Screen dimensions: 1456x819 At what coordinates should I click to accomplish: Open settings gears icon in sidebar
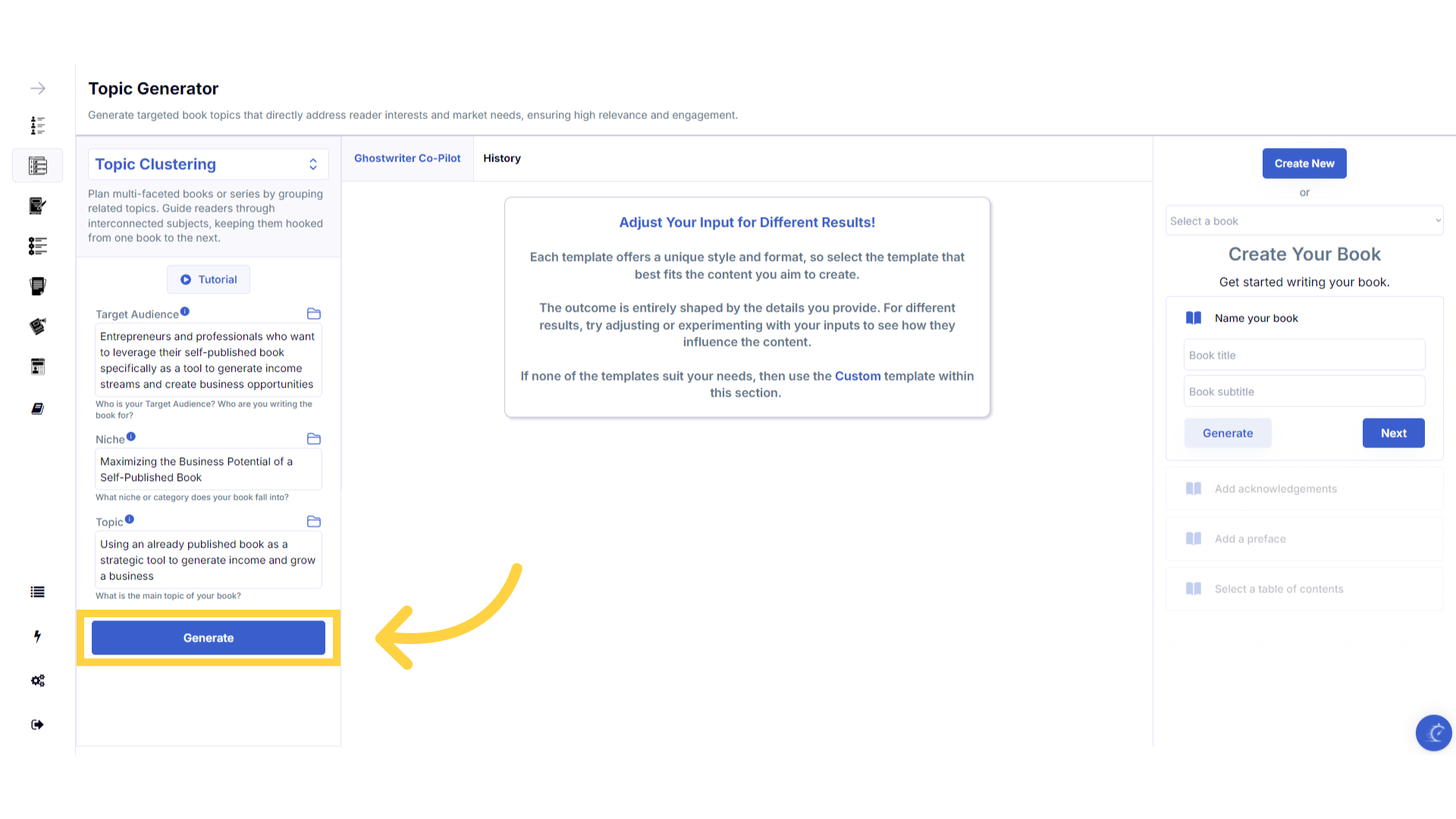tap(37, 680)
